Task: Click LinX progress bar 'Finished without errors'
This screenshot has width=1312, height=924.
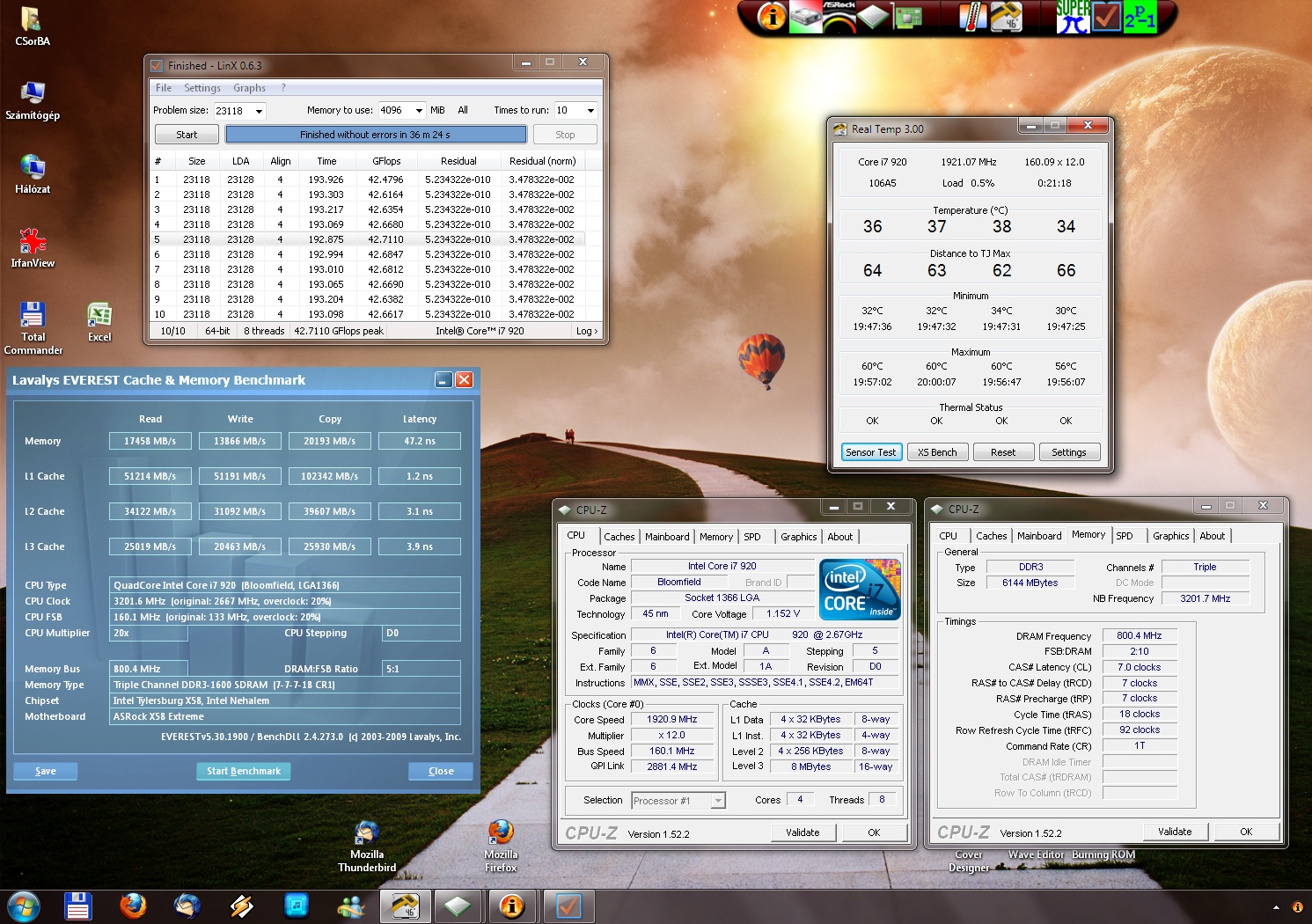Action: click(x=376, y=135)
